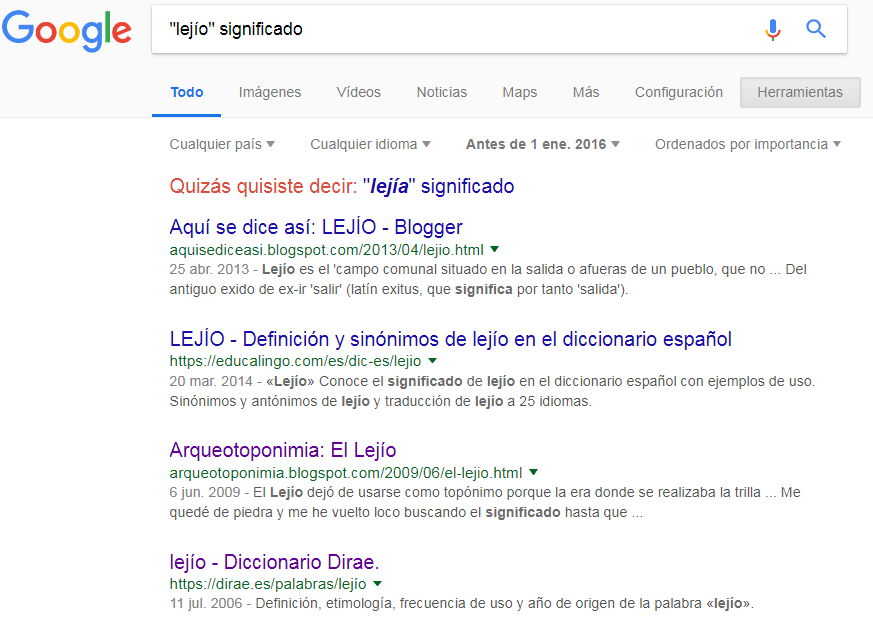Screen dimensions: 873x626
Task: Expand arrow next to educalingo.com URL
Action: (432, 361)
